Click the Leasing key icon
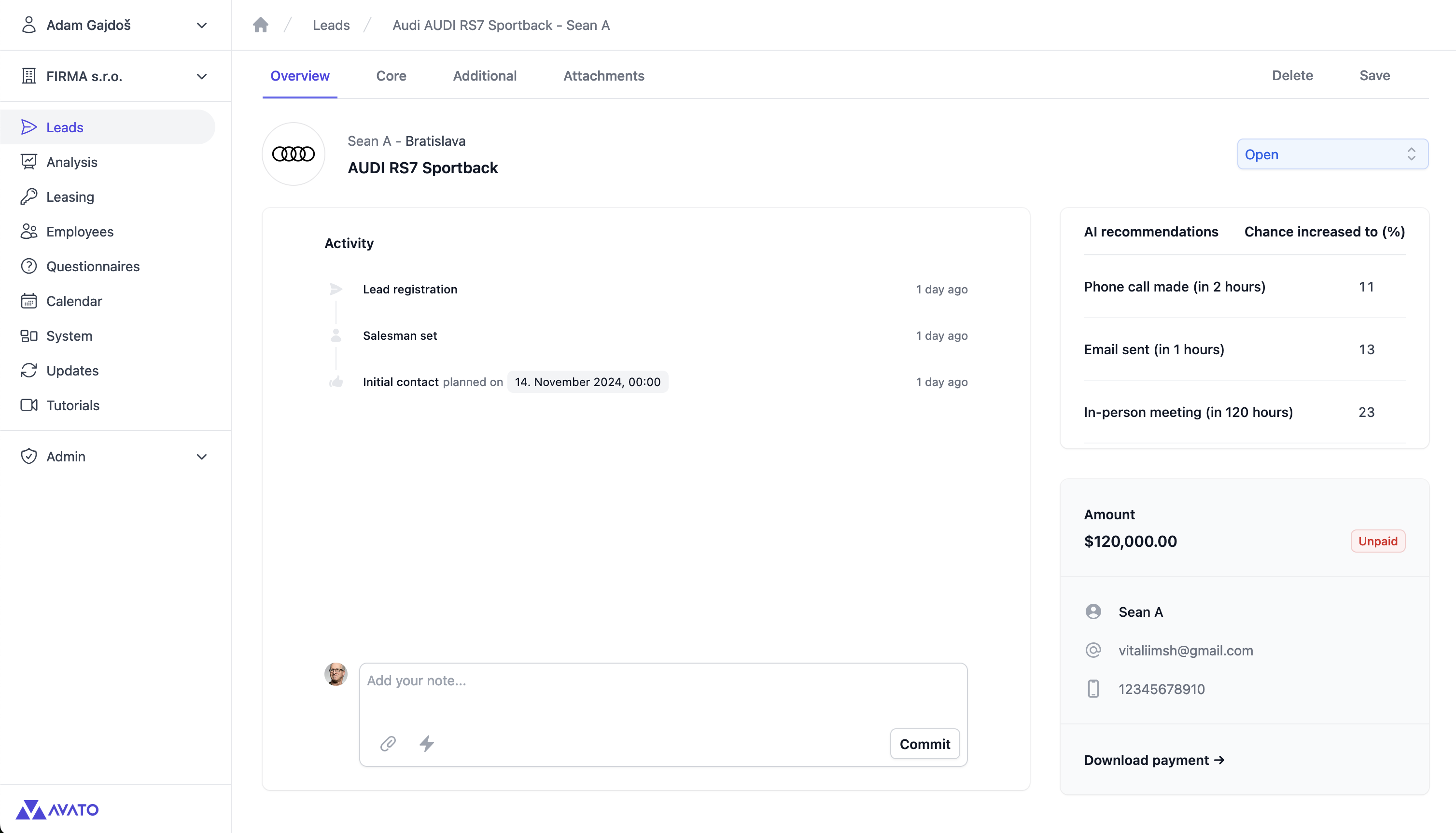The image size is (1456, 833). (x=28, y=197)
